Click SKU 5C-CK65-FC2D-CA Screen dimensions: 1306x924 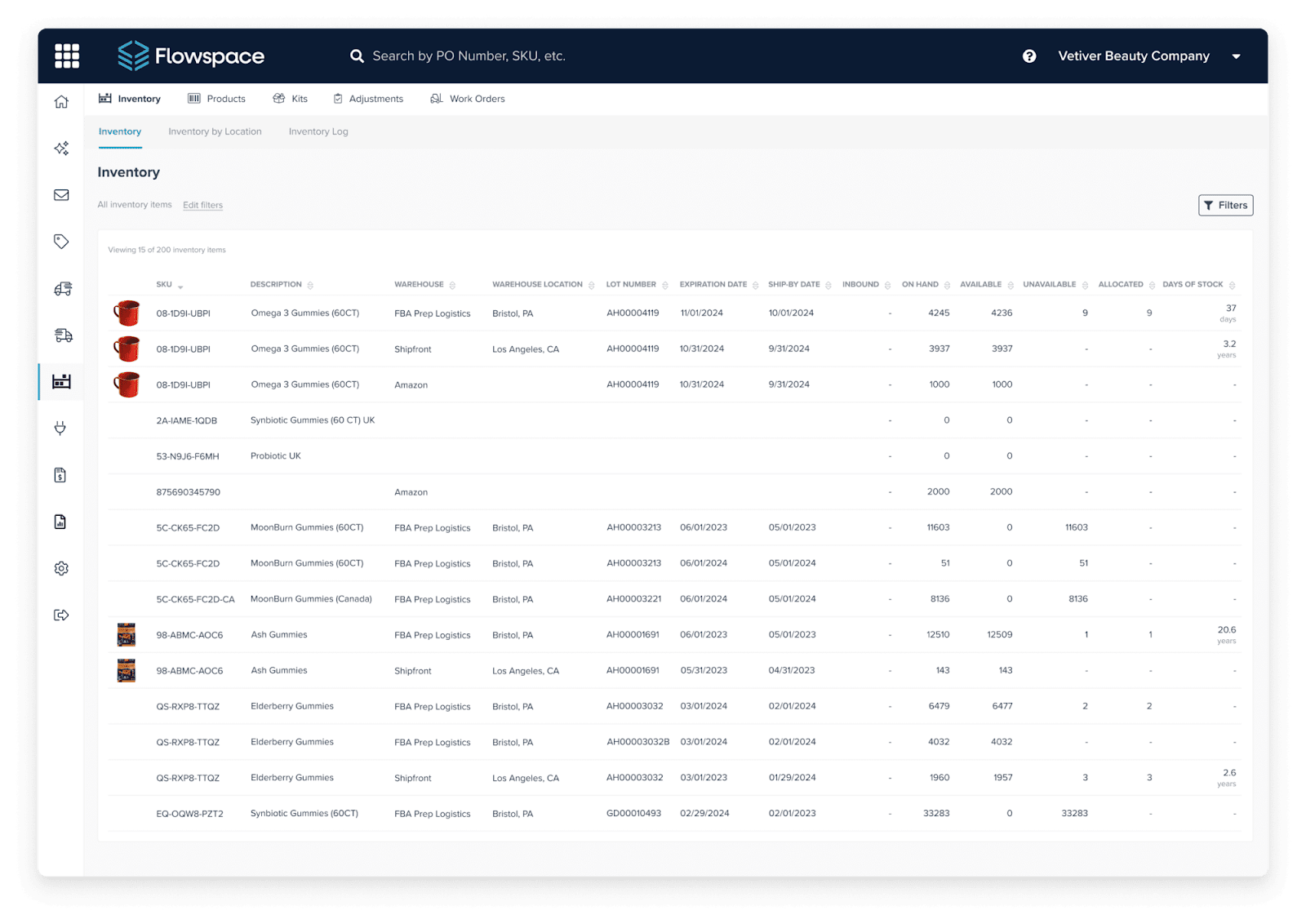[x=195, y=599]
